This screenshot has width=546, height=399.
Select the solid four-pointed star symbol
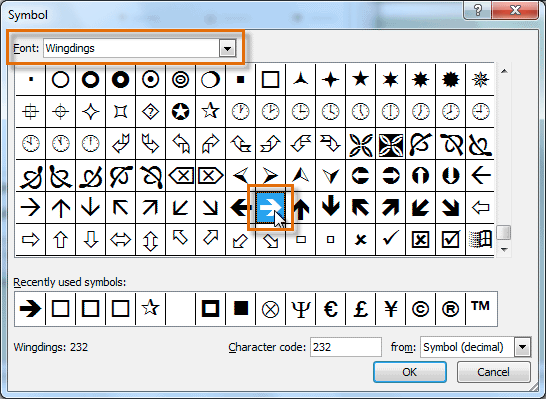click(x=330, y=80)
